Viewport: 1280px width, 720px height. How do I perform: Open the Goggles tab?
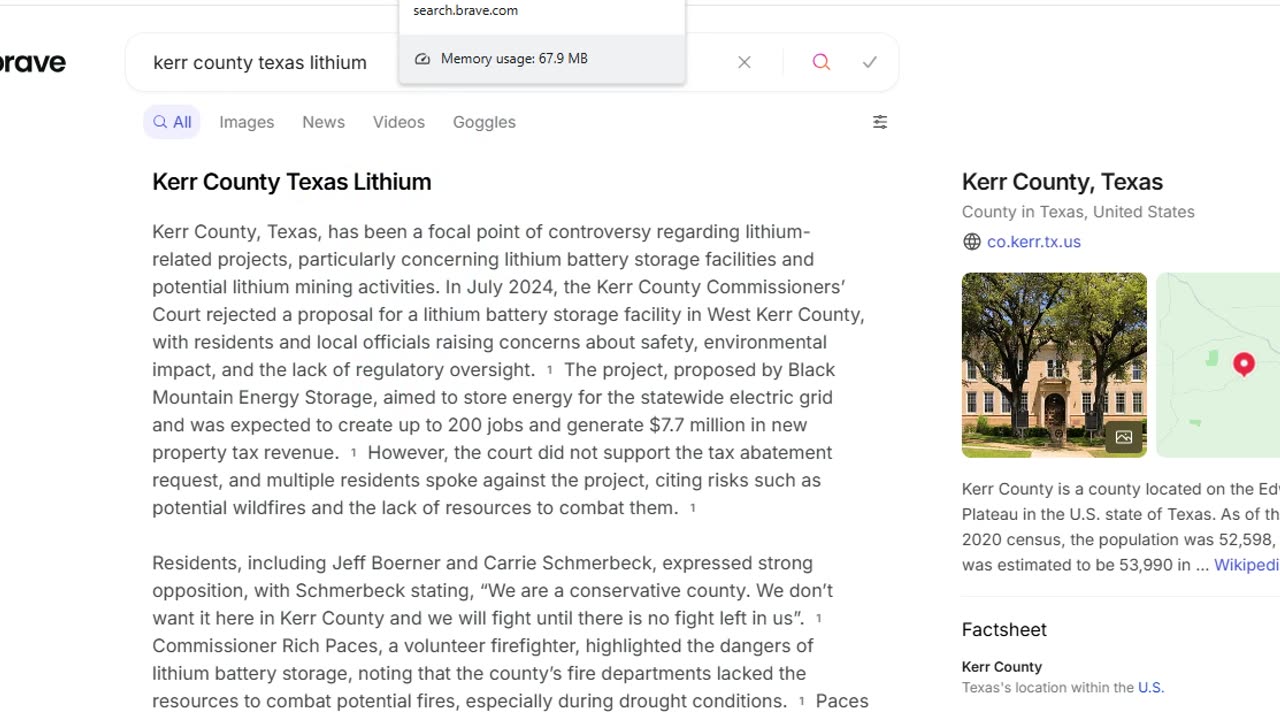pyautogui.click(x=484, y=122)
